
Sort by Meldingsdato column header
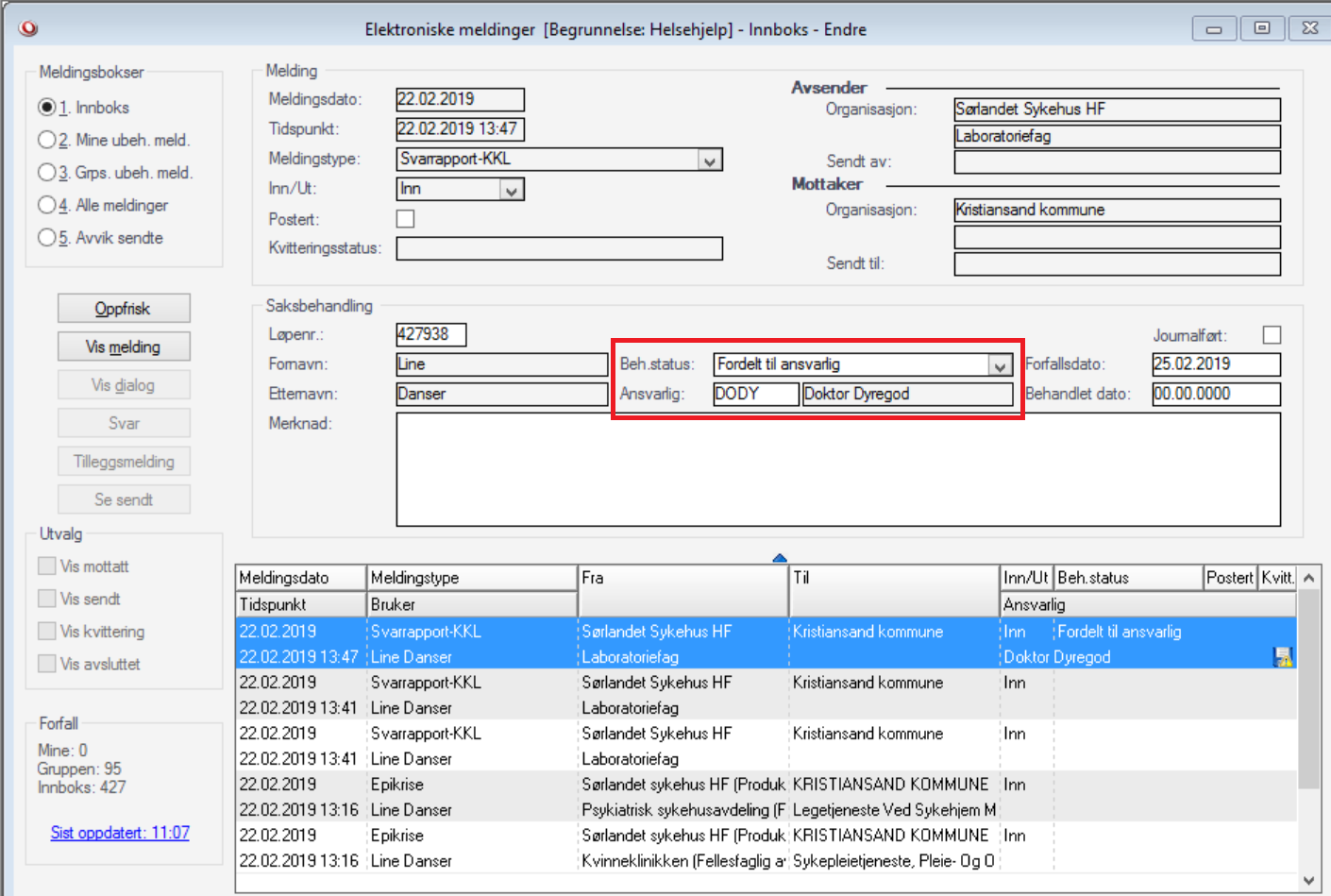(x=301, y=578)
